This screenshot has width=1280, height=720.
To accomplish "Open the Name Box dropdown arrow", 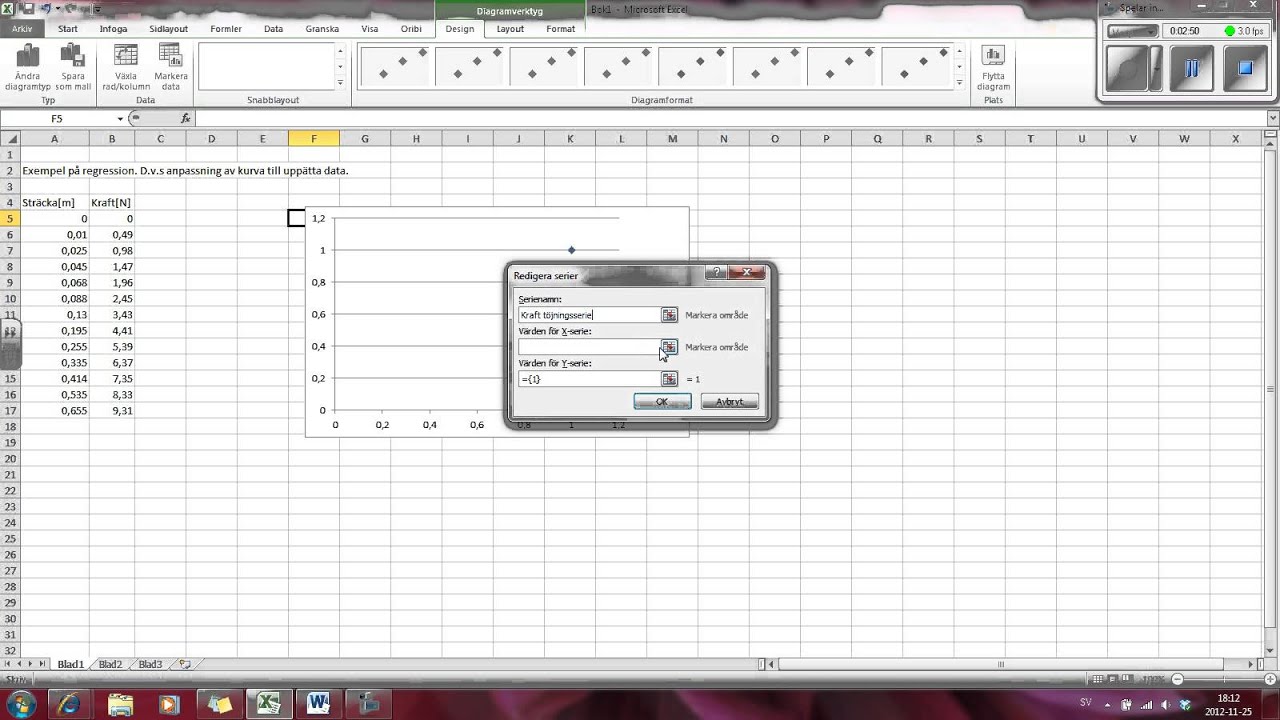I will pyautogui.click(x=120, y=118).
